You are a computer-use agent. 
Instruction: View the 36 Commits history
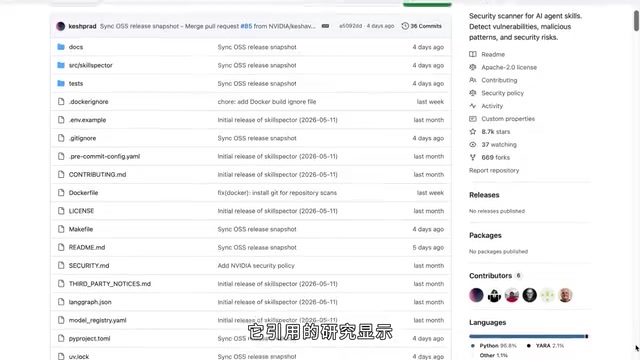(422, 26)
